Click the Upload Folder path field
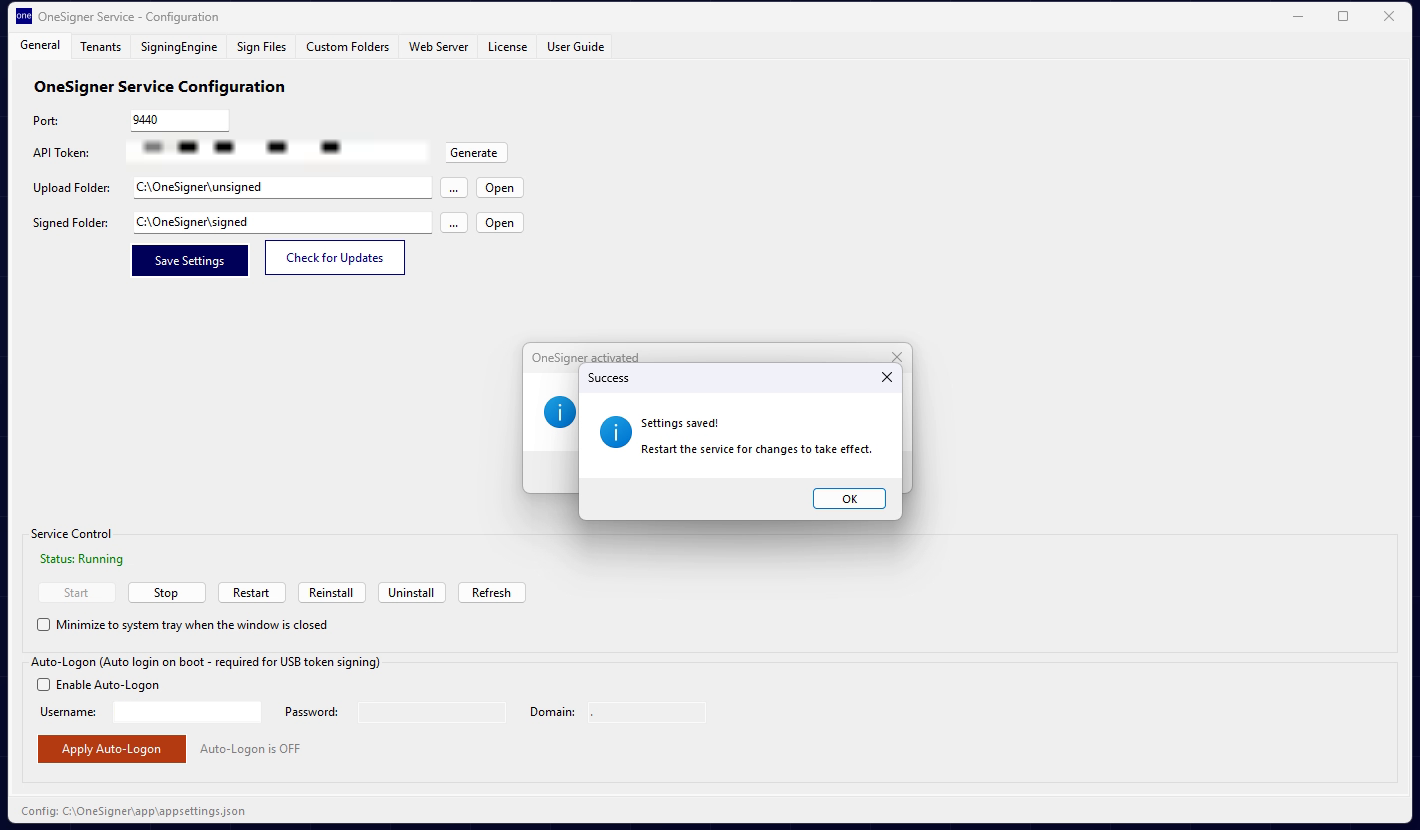 282,187
